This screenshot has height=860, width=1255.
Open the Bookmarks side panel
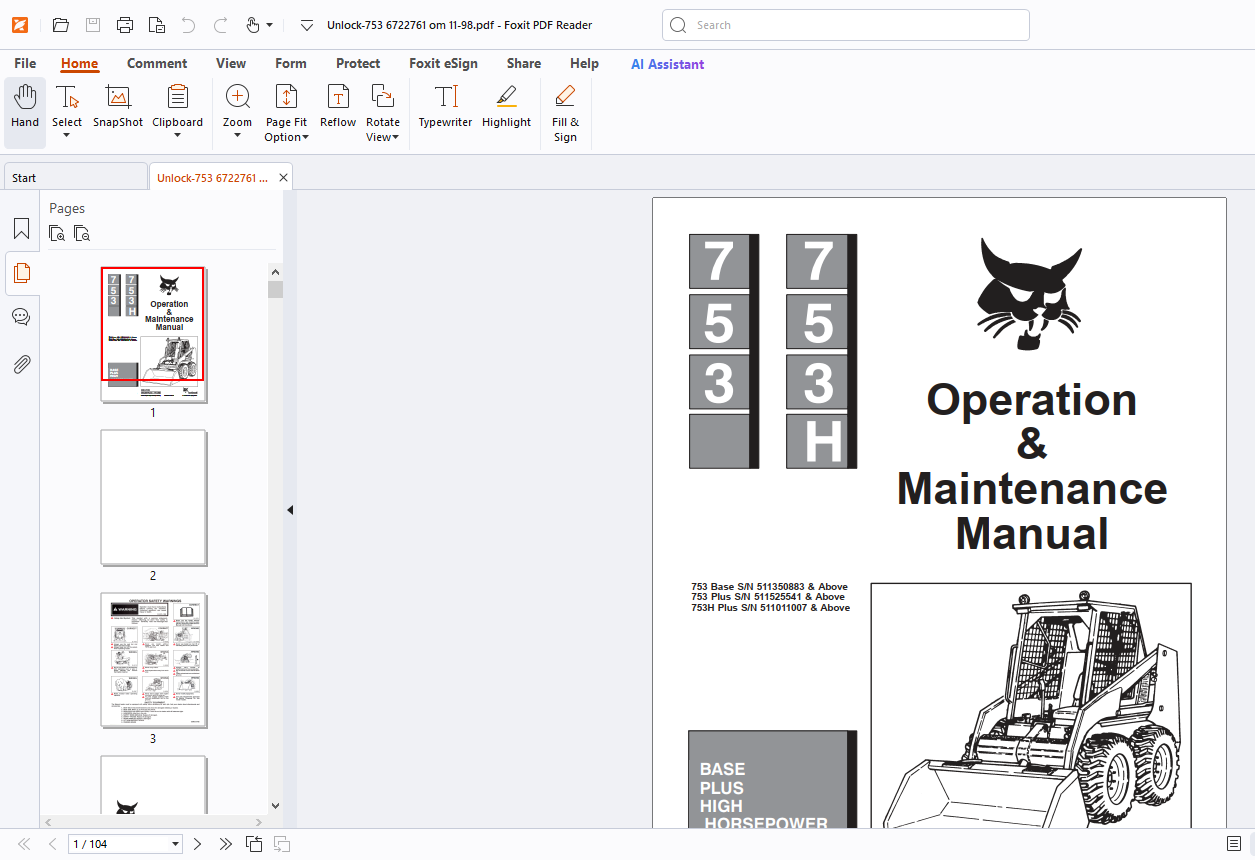[21, 228]
